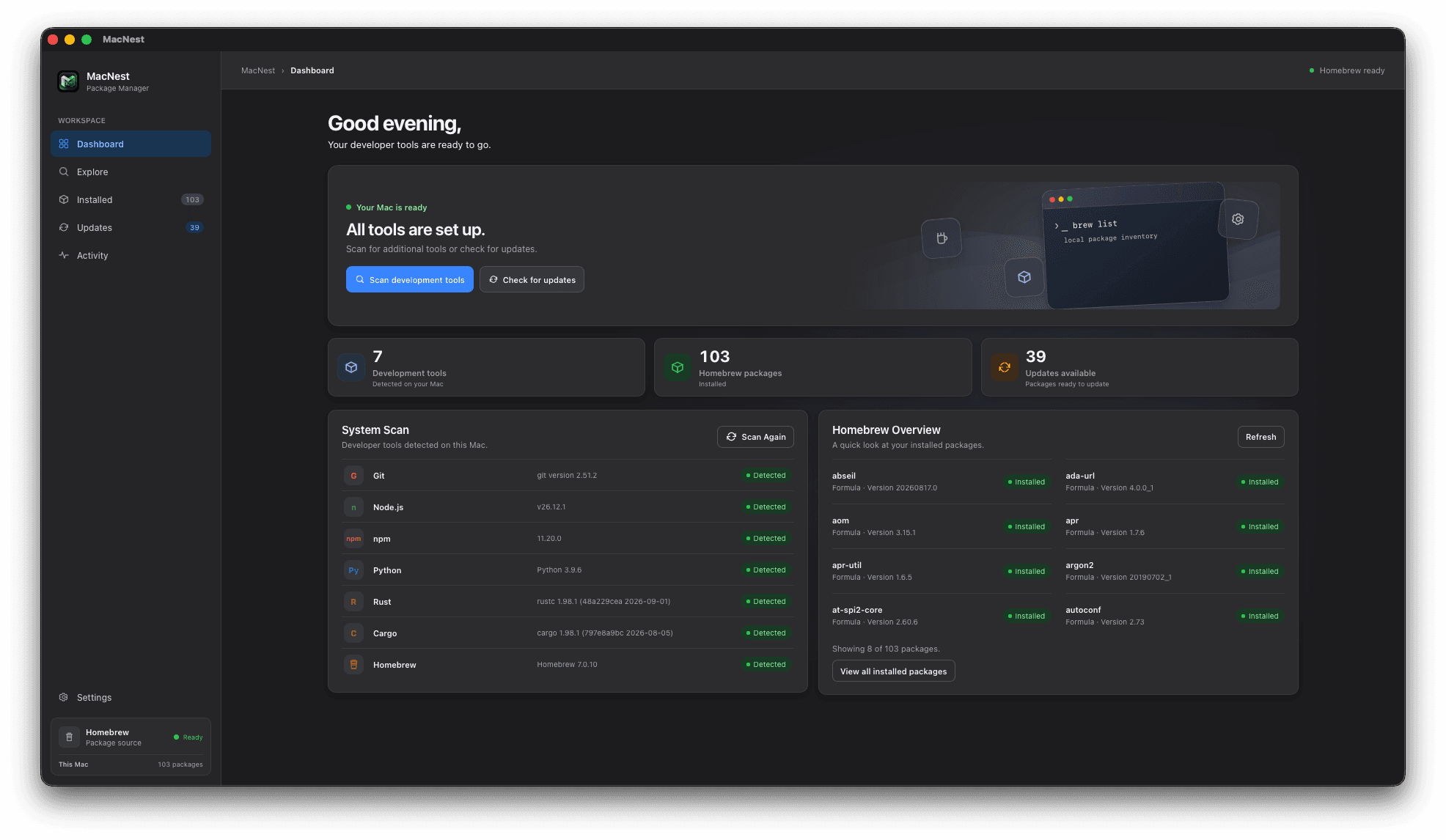
Task: Open the Activity sidebar item
Action: [131, 255]
